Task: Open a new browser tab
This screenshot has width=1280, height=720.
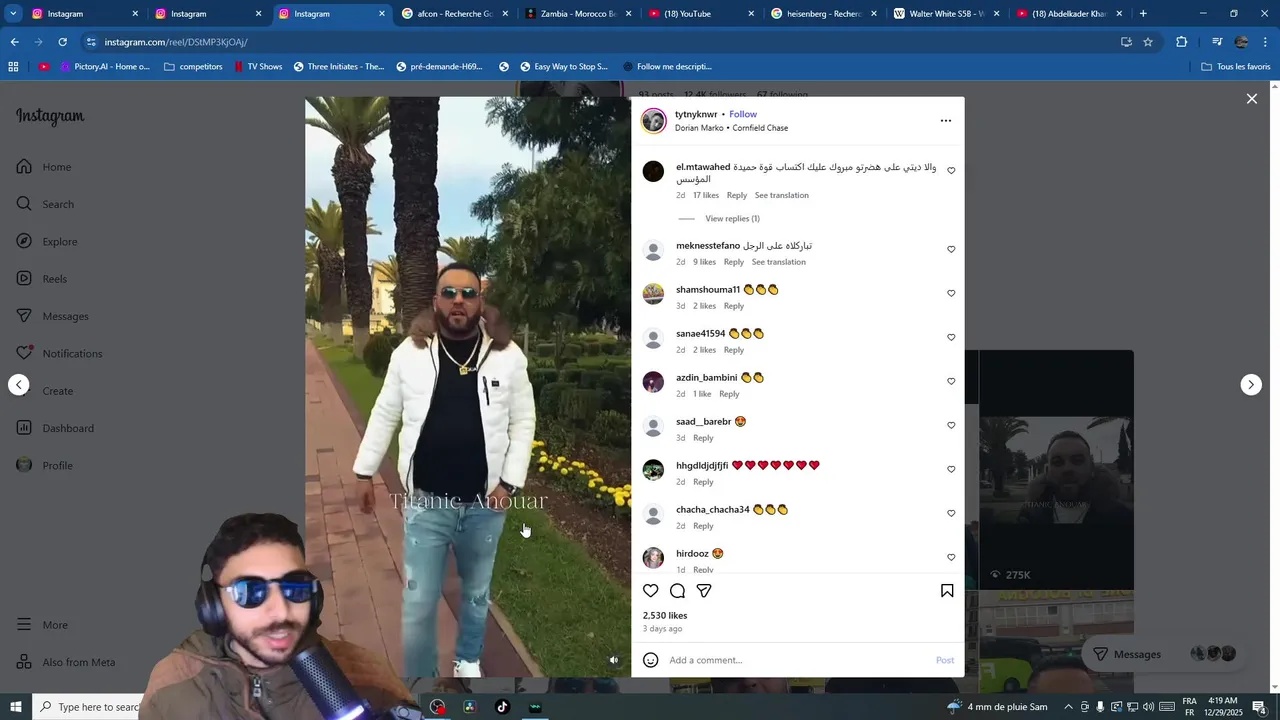Action: (x=1143, y=14)
